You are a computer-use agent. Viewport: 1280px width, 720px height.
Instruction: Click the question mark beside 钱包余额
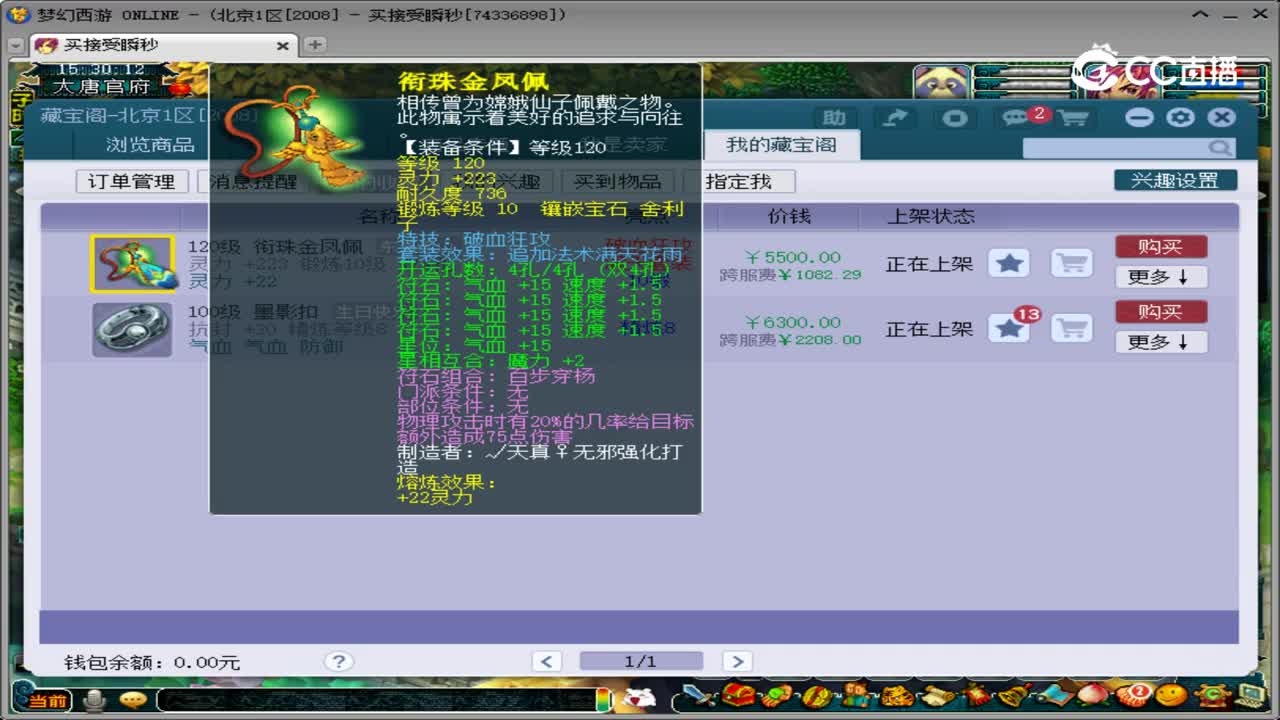point(339,661)
